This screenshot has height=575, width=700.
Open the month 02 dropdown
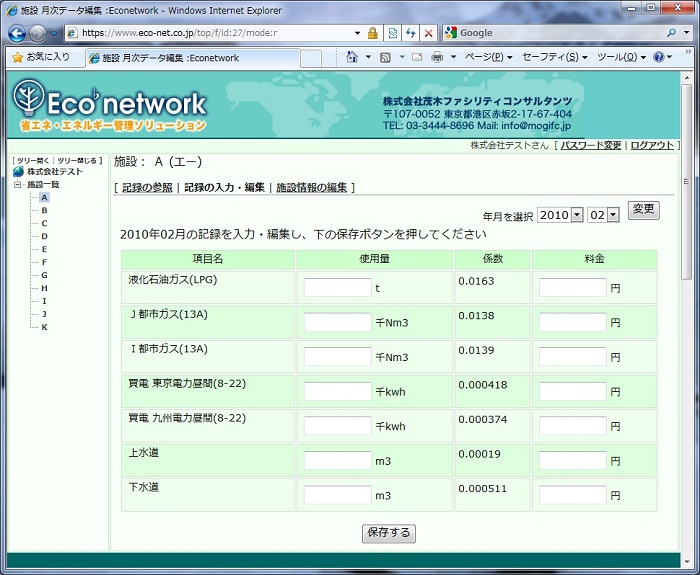pyautogui.click(x=604, y=215)
